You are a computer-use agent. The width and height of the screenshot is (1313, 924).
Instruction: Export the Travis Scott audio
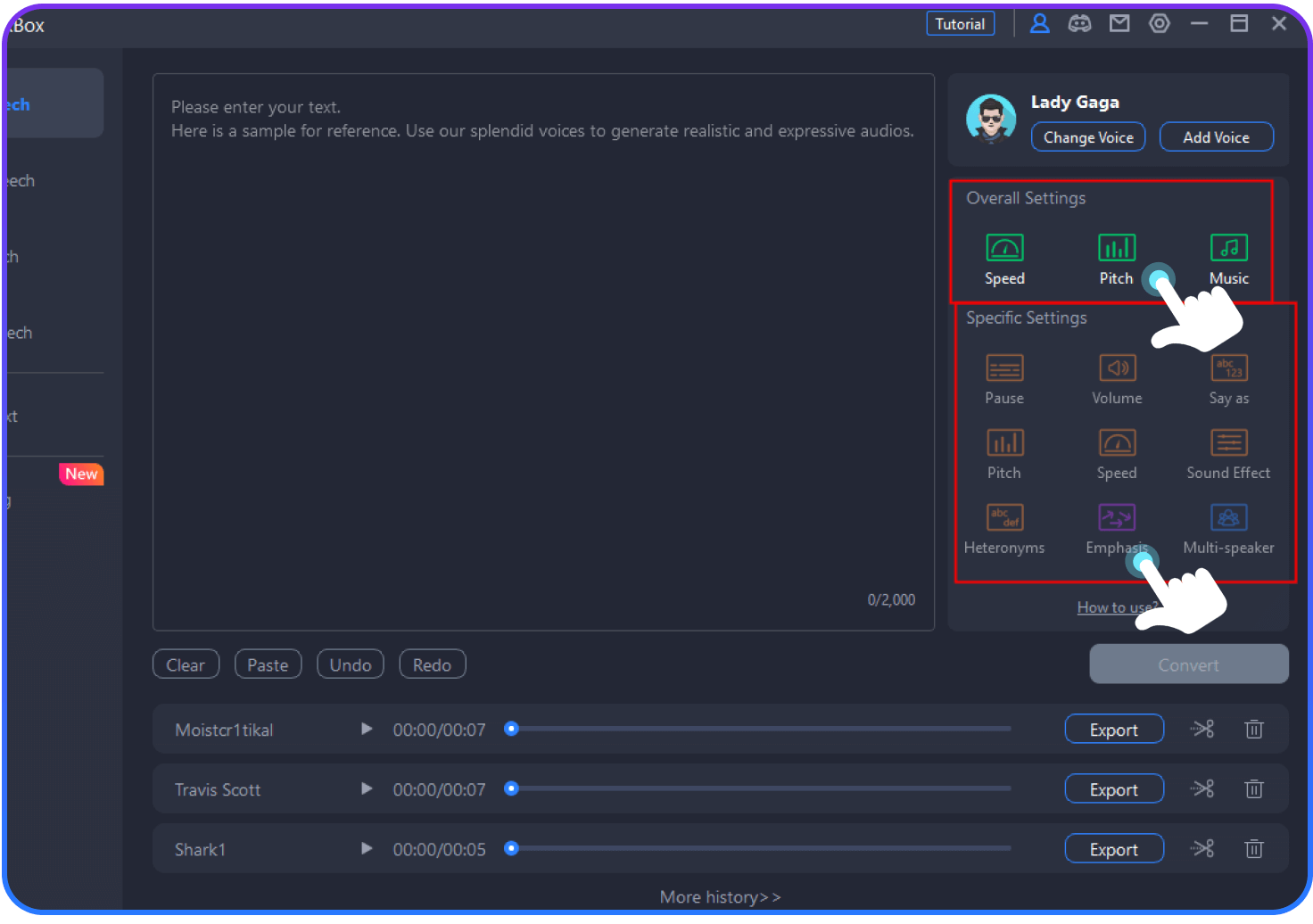point(1114,789)
